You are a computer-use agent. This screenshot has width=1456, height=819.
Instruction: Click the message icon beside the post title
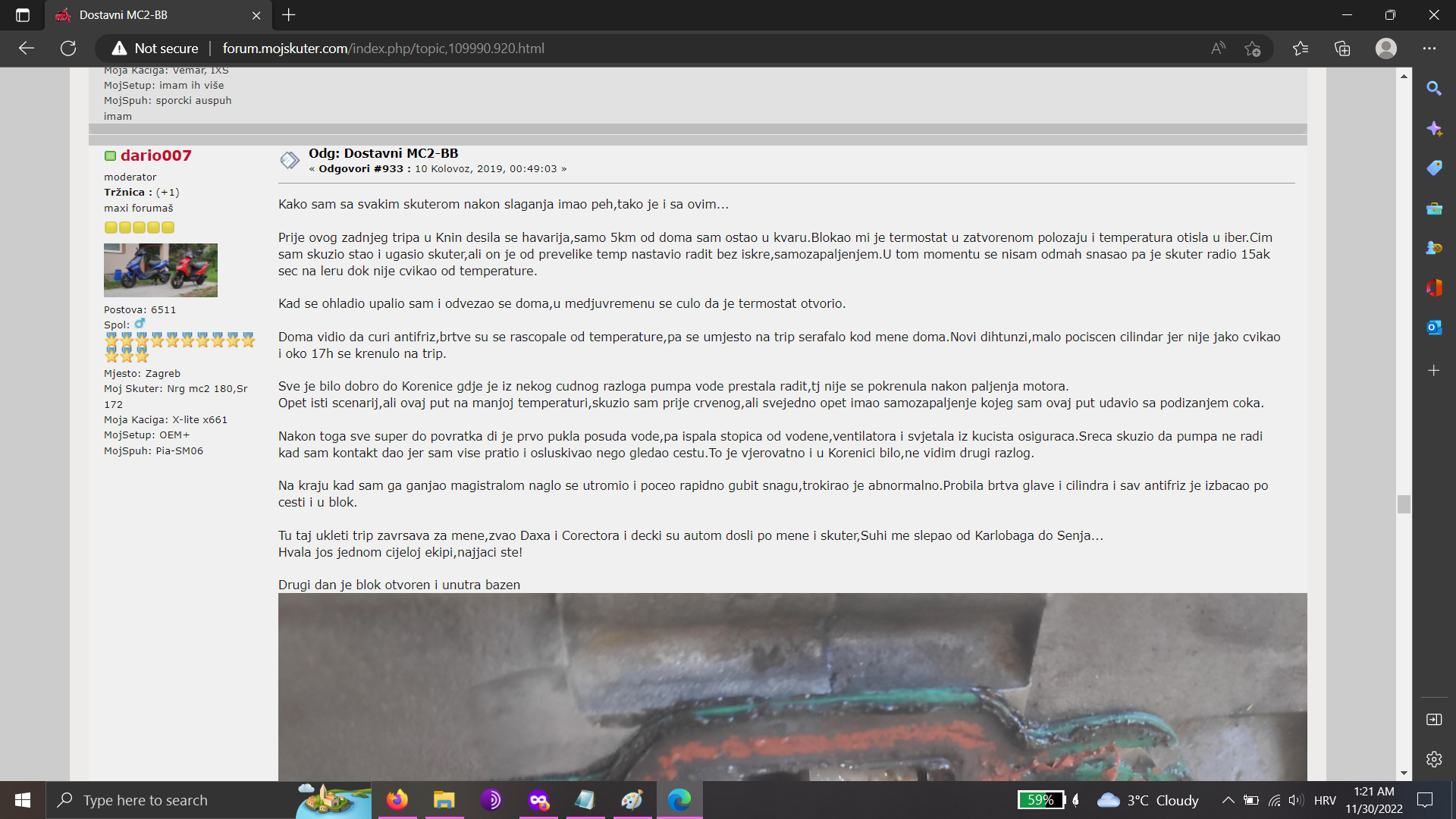[x=290, y=160]
